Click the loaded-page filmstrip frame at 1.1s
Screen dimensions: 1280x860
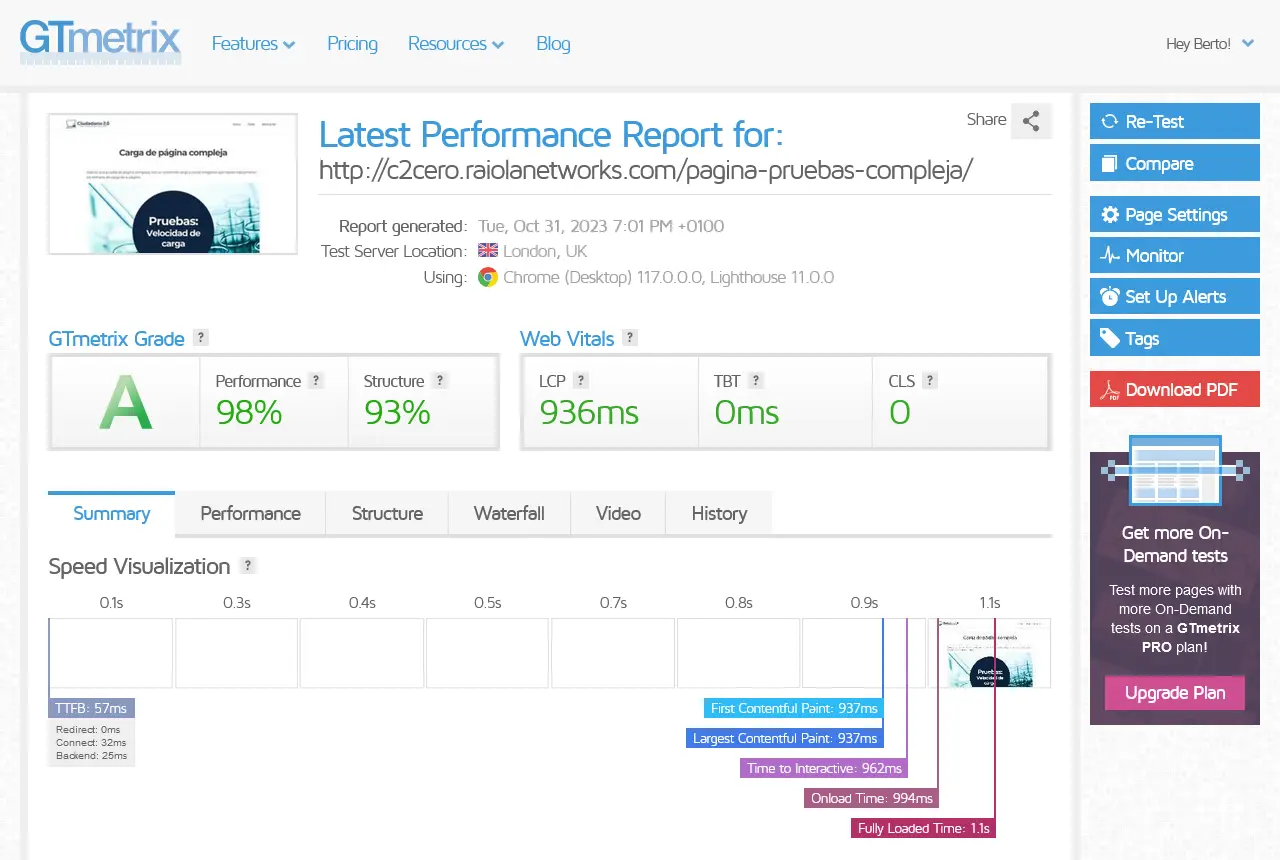tap(990, 653)
